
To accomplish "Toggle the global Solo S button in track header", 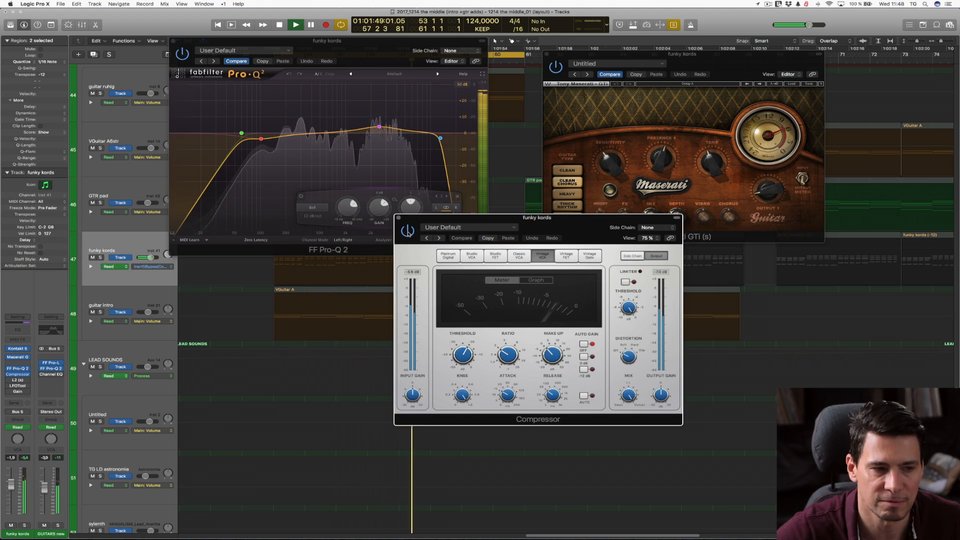I will point(109,54).
